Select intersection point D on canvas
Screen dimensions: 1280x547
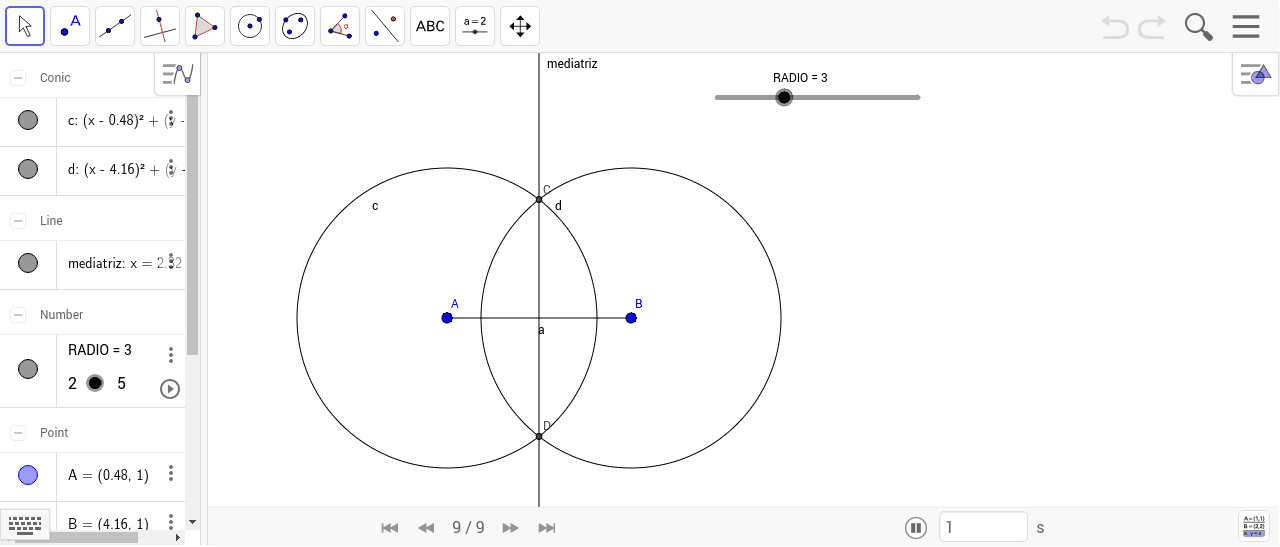[539, 436]
